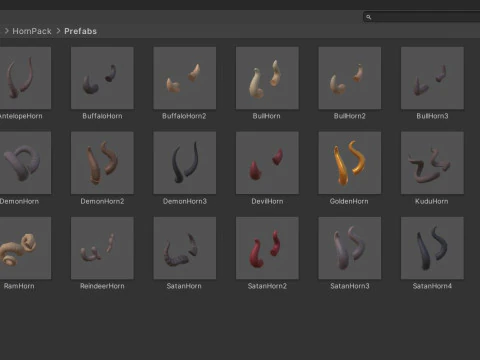This screenshot has width=480, height=360.
Task: Click the SatanHorn3 file name label
Action: point(350,286)
